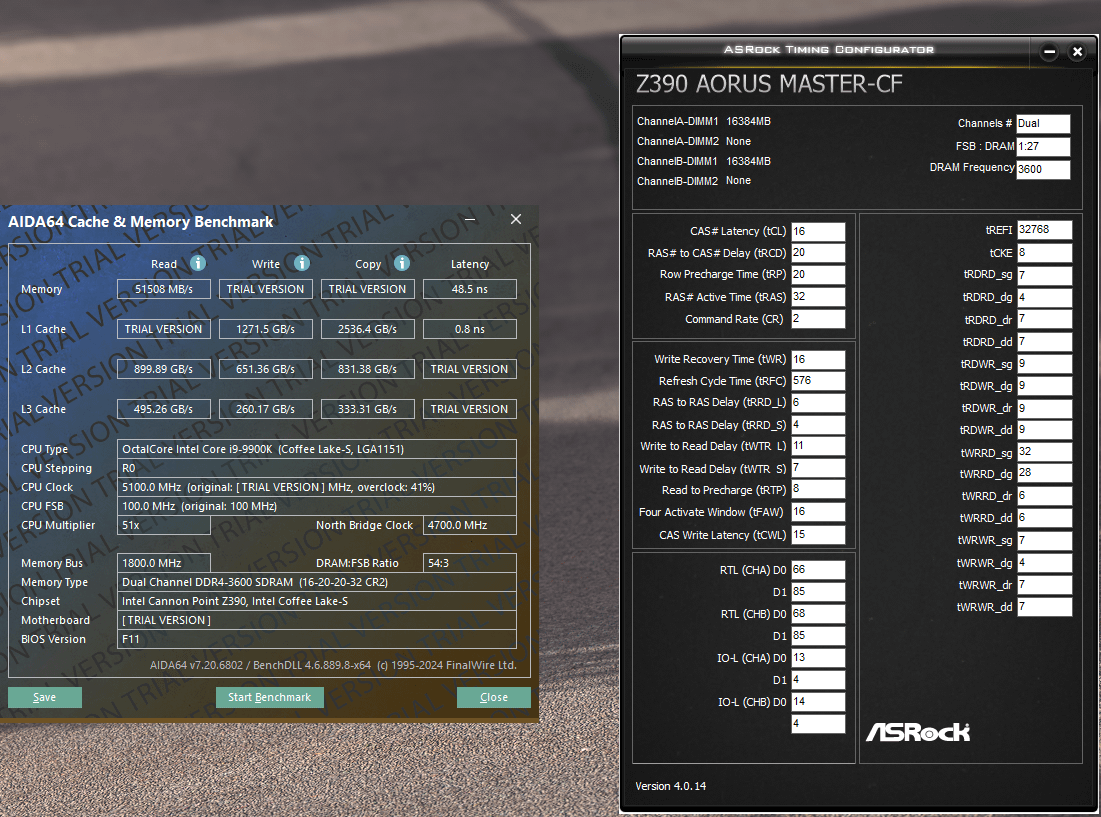Click the L2 Cache Copy 831.38 GB/s cell
Image resolution: width=1101 pixels, height=817 pixels.
click(x=367, y=369)
